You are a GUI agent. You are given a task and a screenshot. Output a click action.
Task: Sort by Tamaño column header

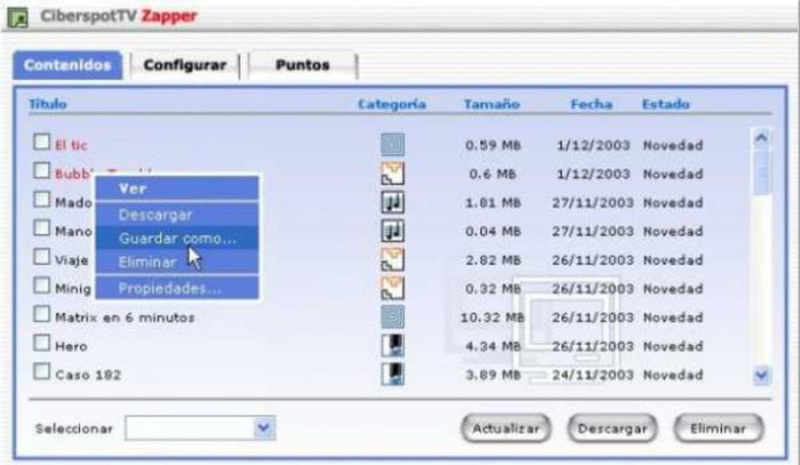point(492,104)
